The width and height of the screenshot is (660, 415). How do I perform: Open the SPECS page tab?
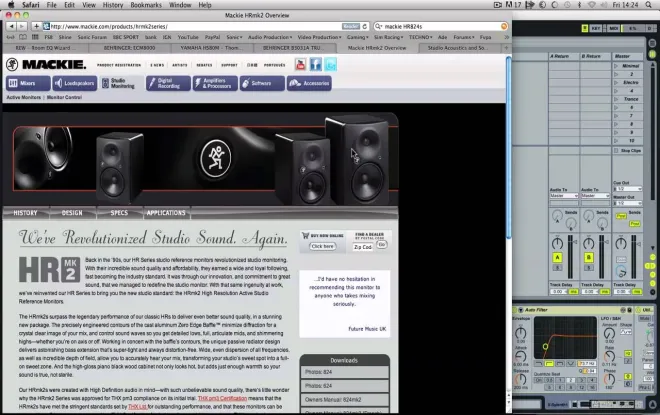(x=119, y=213)
